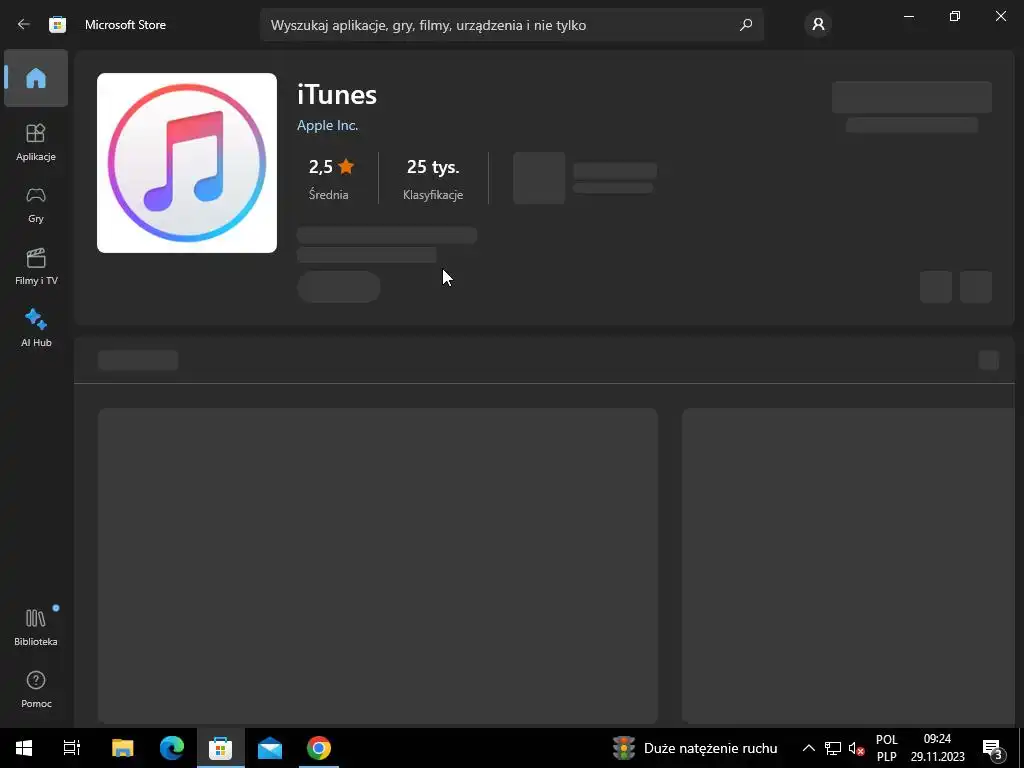Click the muted volume tray icon
The height and width of the screenshot is (768, 1024).
coord(856,748)
